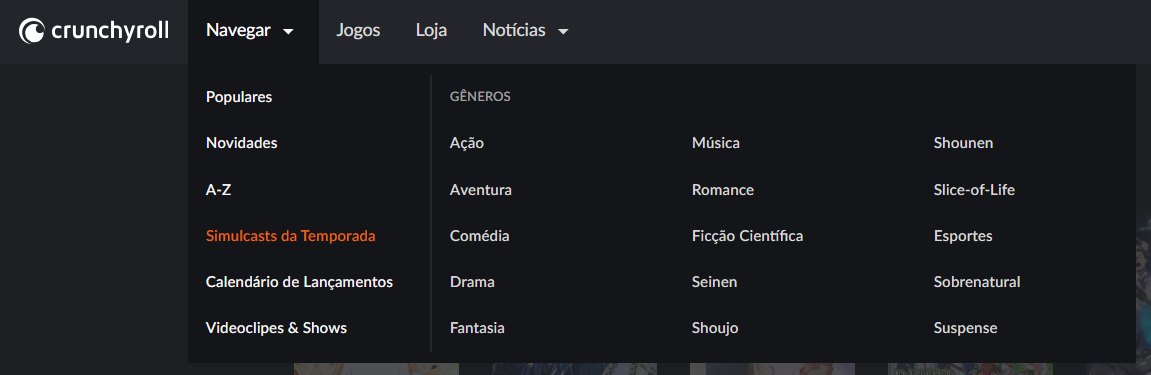Open the Jogos menu item
The image size is (1151, 375).
pos(358,31)
